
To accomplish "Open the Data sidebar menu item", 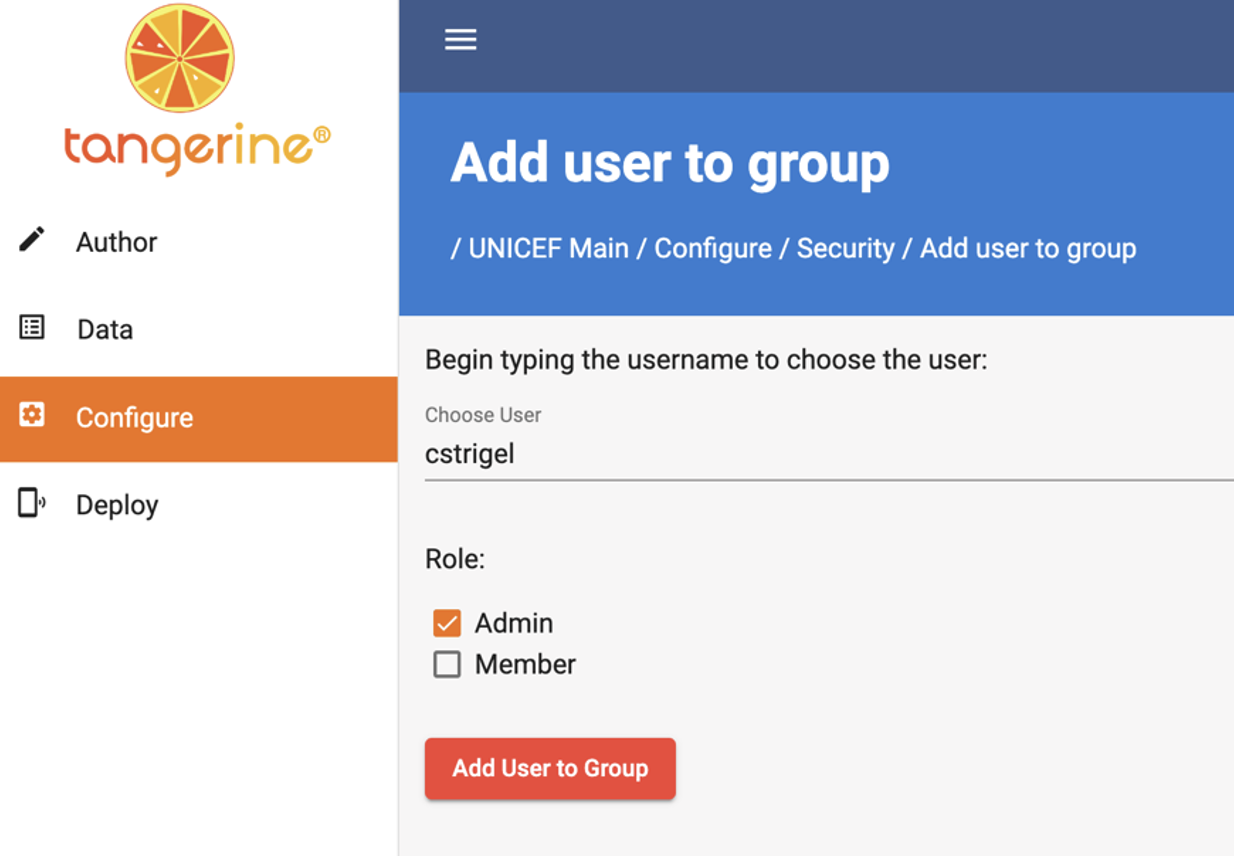I will coord(199,329).
